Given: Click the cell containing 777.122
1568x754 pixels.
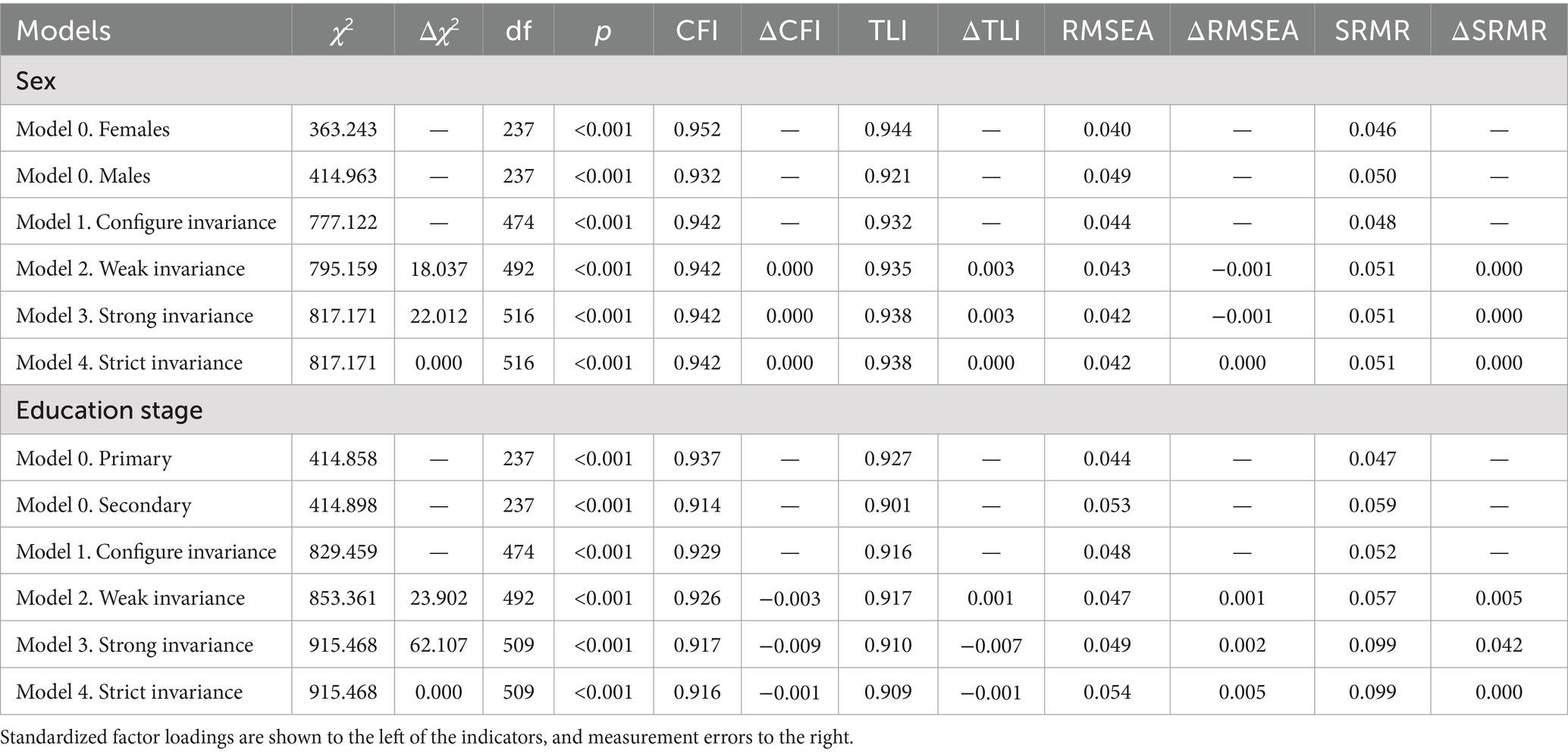Looking at the screenshot, I should click(343, 222).
